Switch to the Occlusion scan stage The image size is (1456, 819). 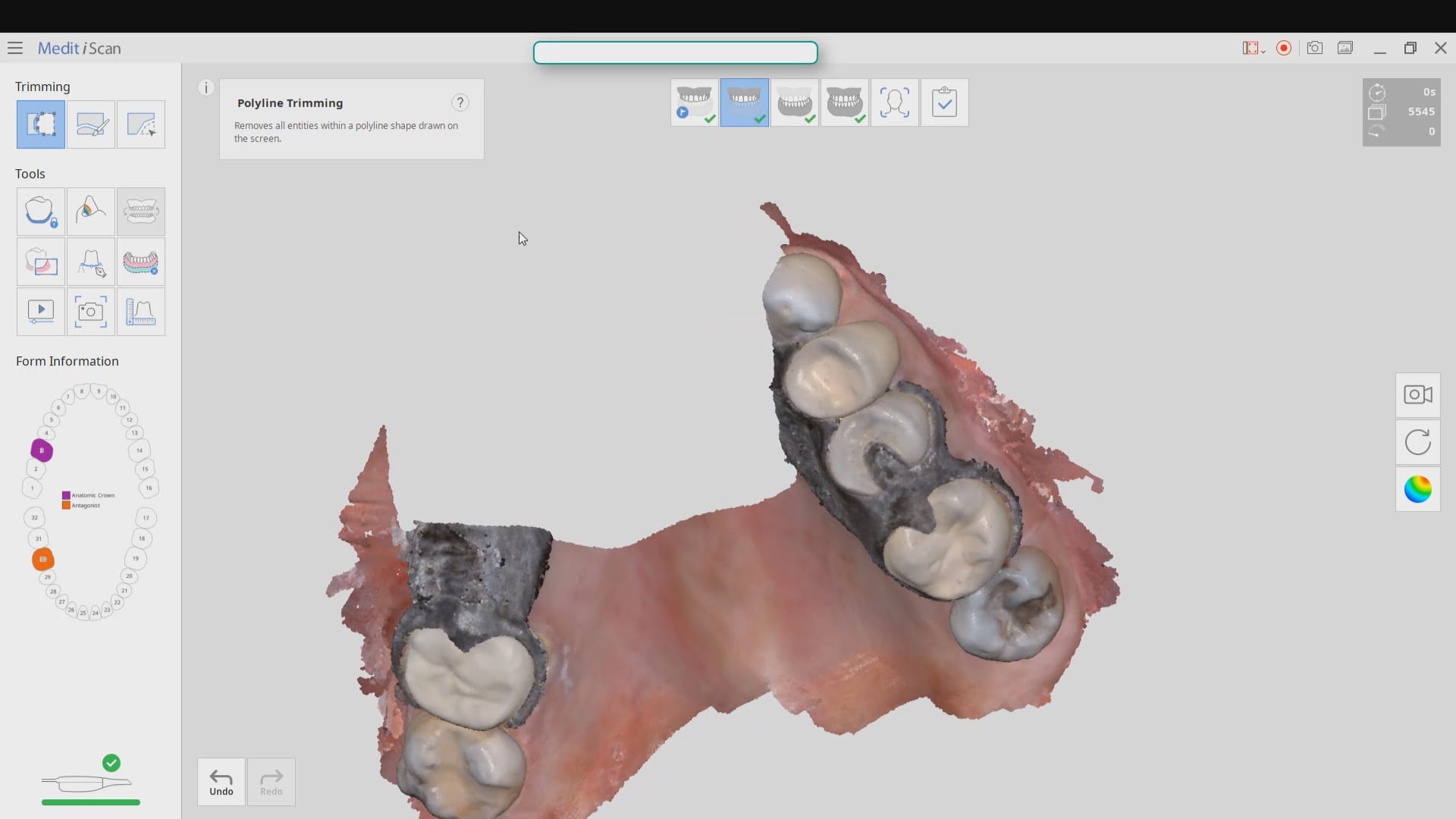pos(844,102)
